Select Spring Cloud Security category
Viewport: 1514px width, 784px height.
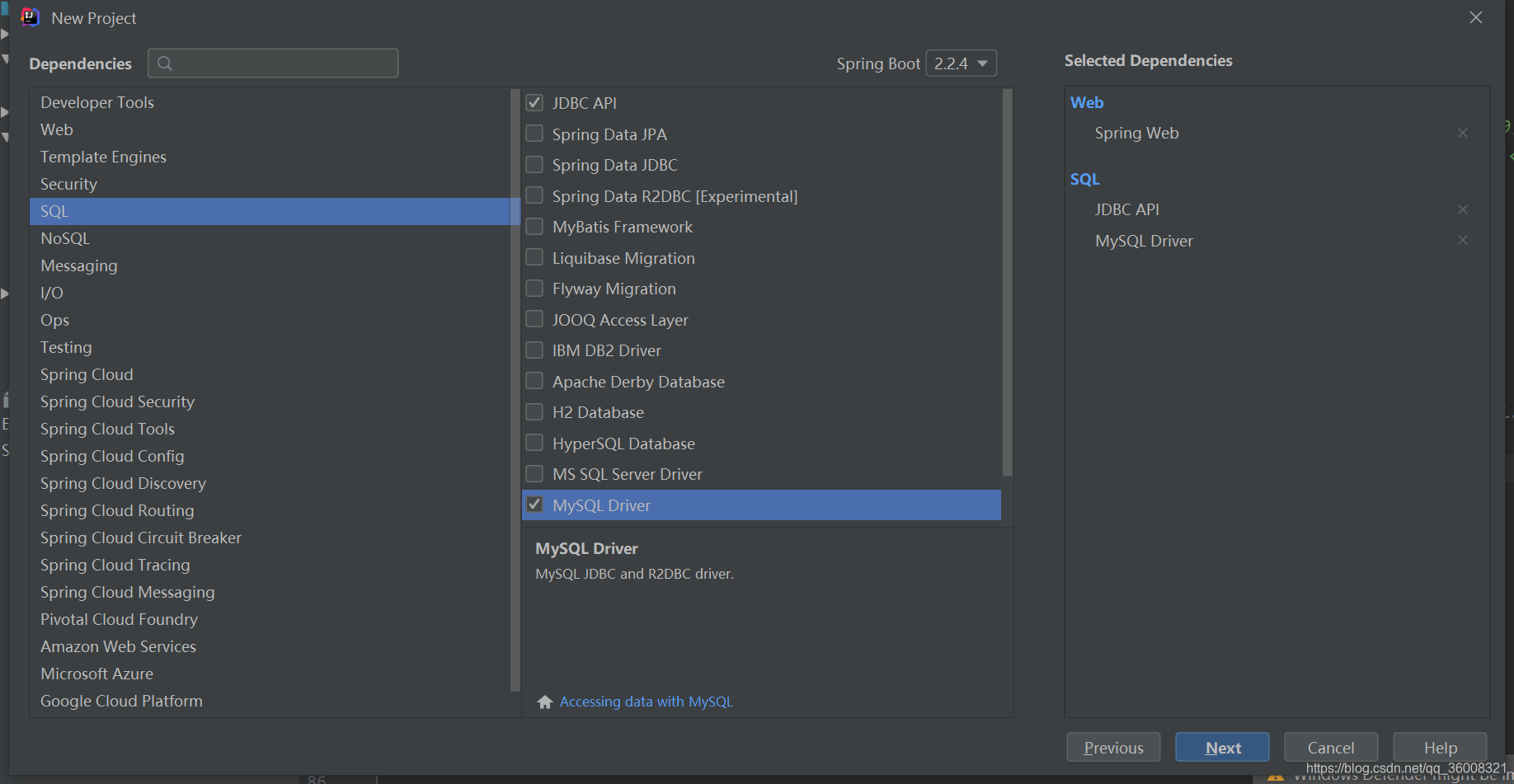(x=270, y=401)
